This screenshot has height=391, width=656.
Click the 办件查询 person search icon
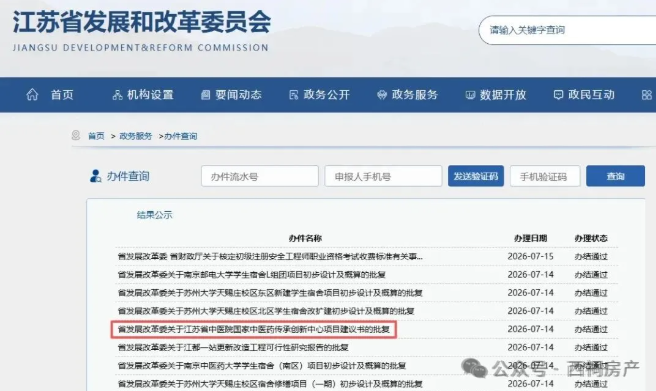pyautogui.click(x=95, y=176)
